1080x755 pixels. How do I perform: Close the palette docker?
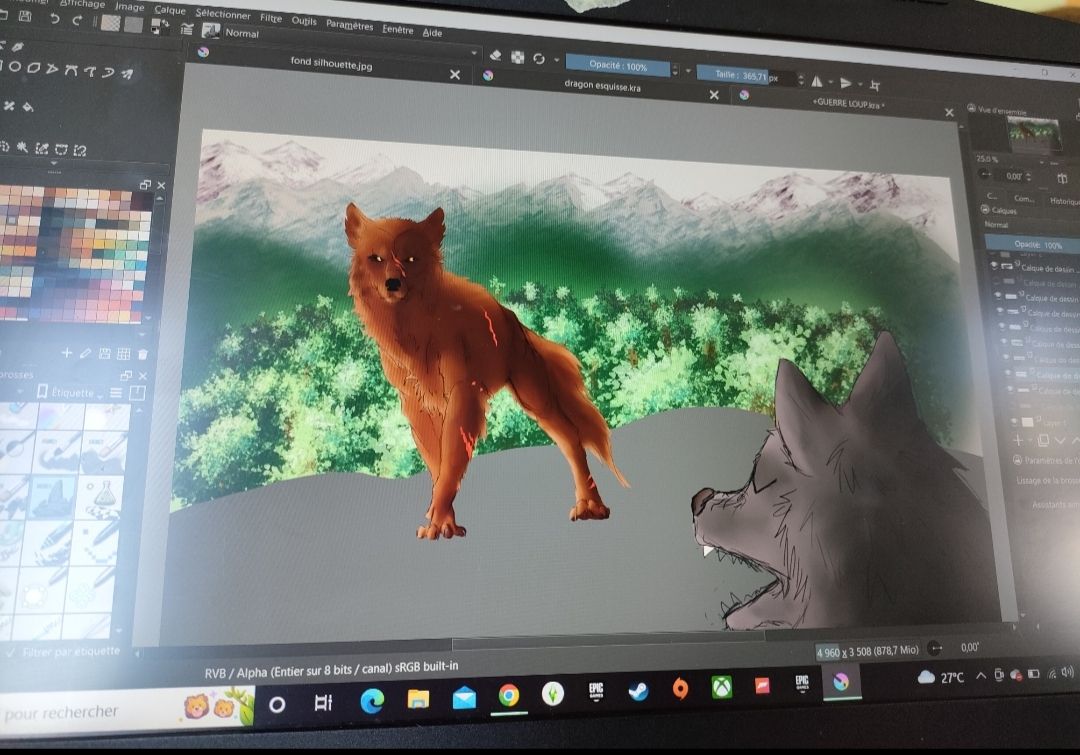tap(161, 185)
